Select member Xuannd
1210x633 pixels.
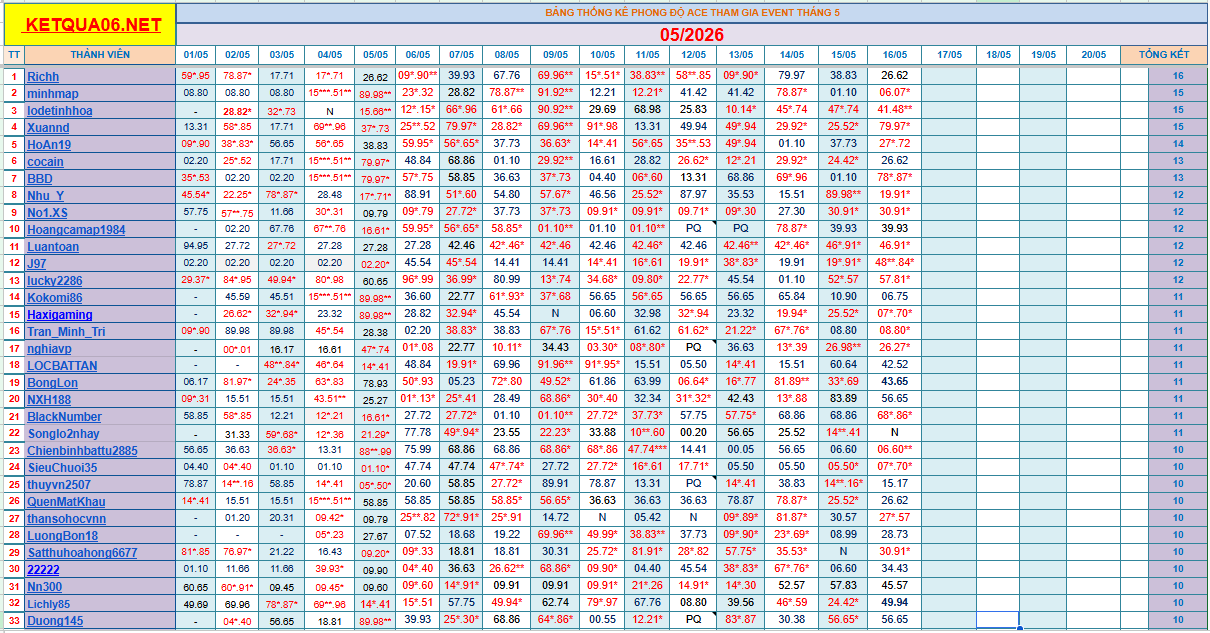48,127
